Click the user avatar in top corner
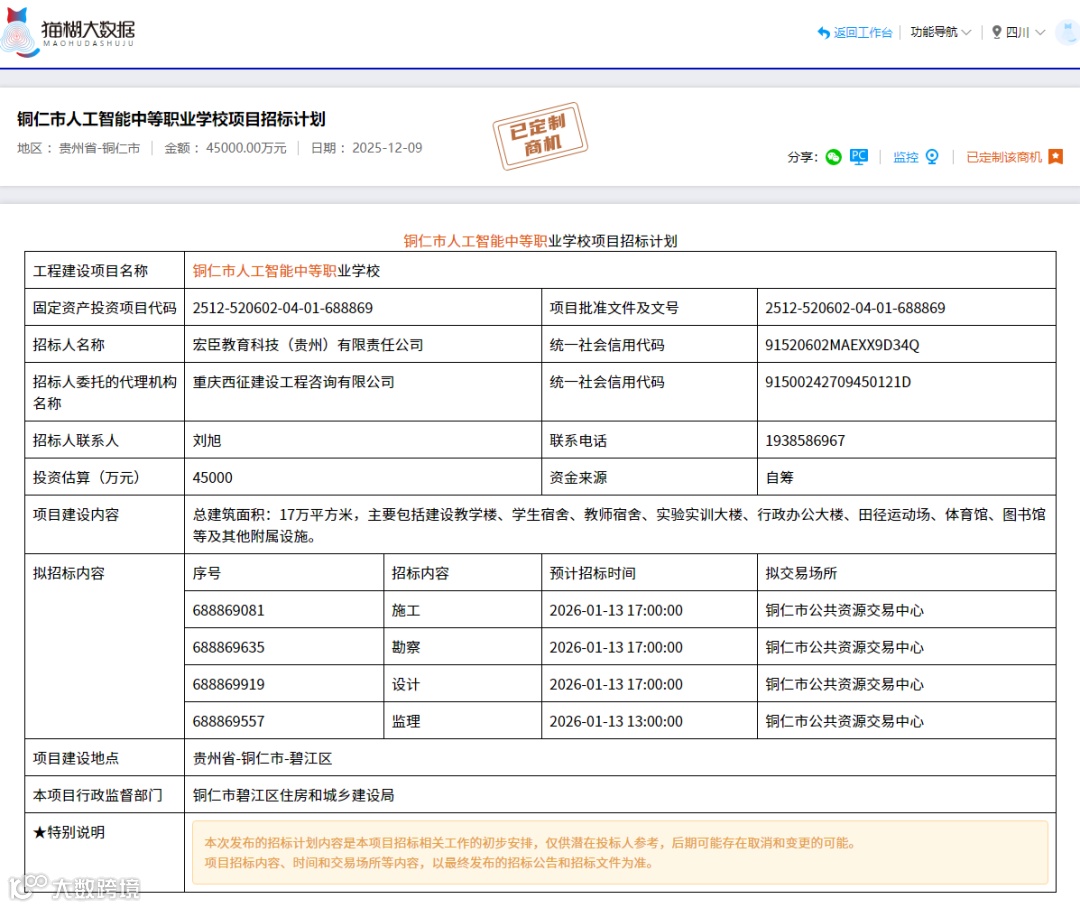Image resolution: width=1080 pixels, height=908 pixels. [1069, 32]
